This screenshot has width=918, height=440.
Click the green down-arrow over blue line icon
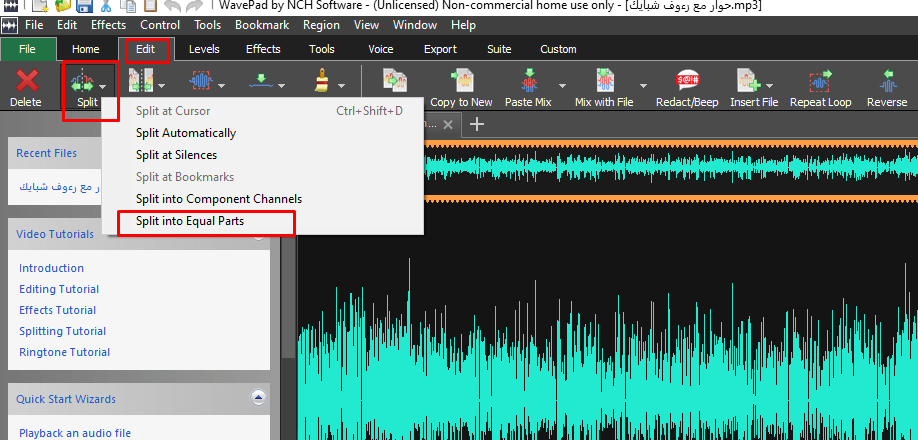pyautogui.click(x=261, y=81)
